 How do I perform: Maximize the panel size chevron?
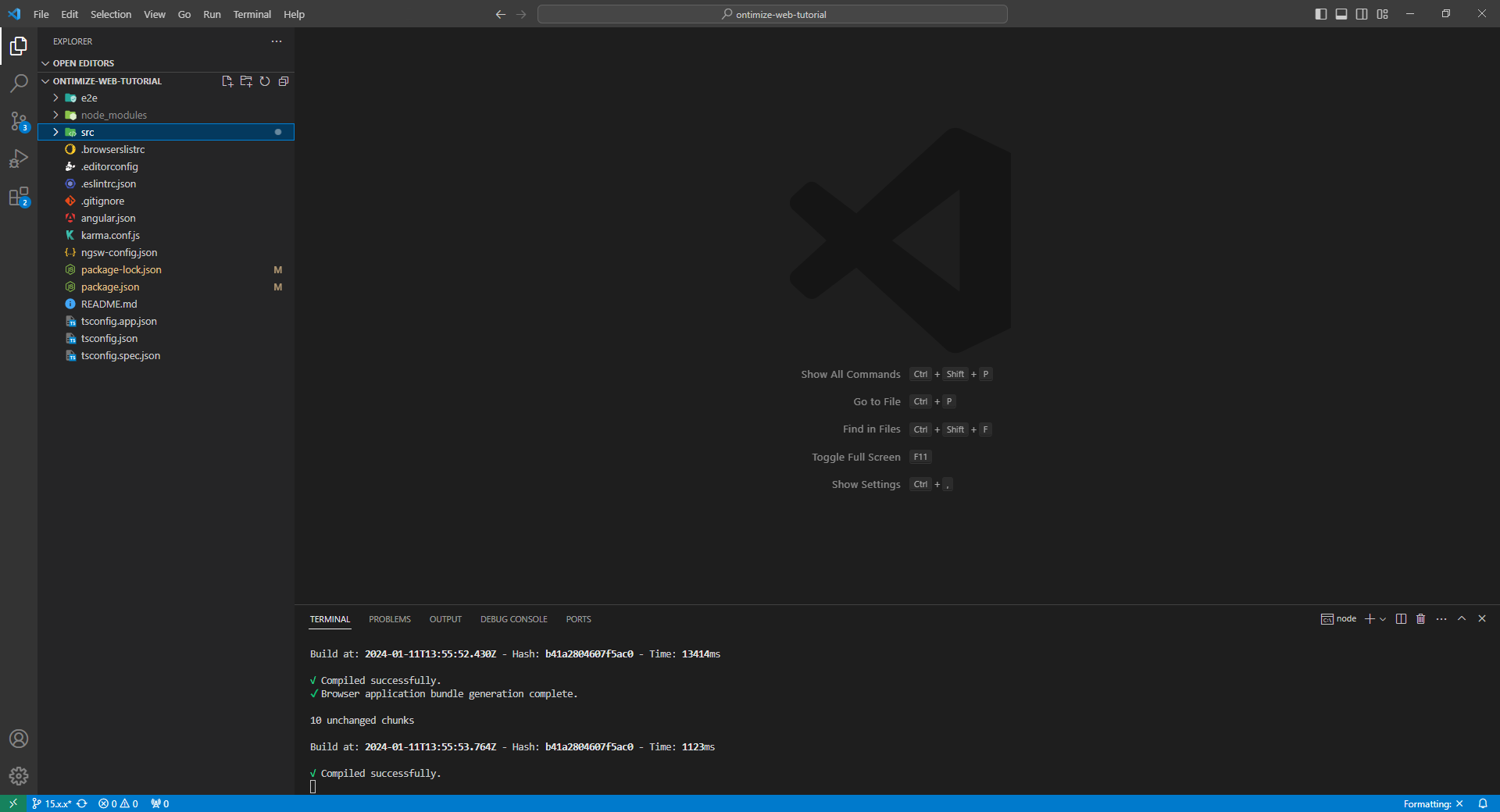click(1462, 618)
